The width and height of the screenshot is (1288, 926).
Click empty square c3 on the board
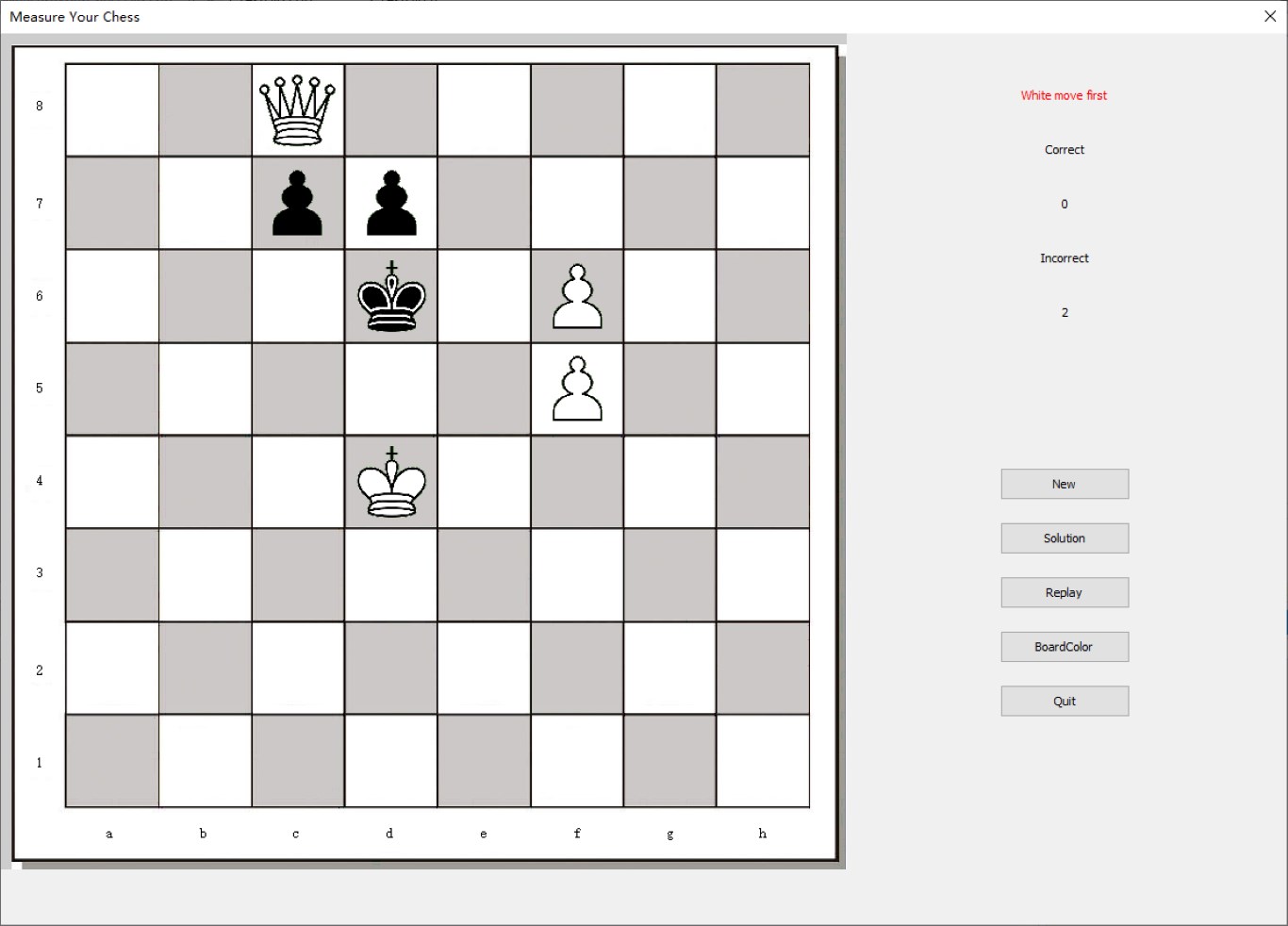pos(298,575)
